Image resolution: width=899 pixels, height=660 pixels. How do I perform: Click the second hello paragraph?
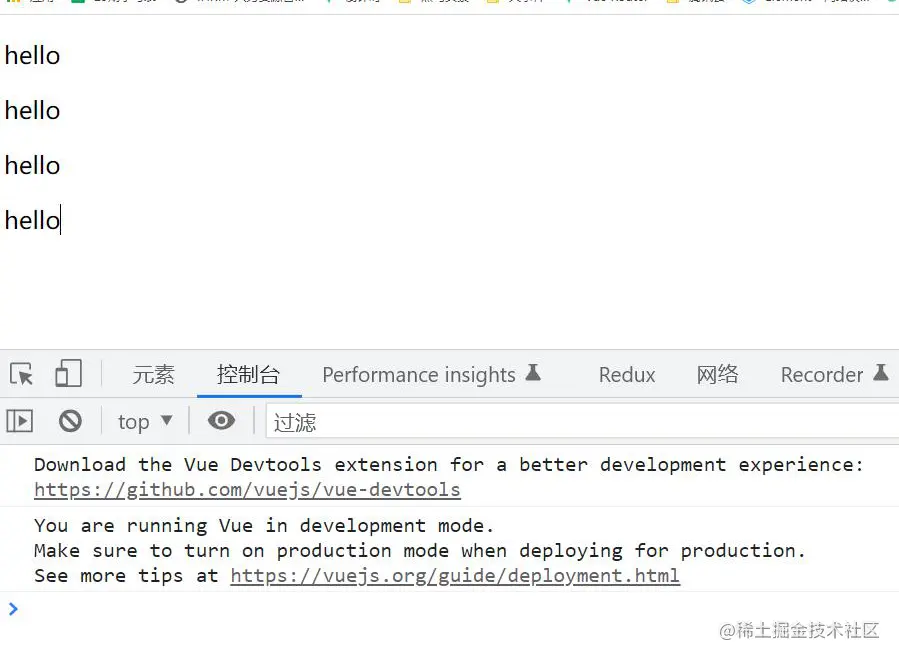coord(32,111)
